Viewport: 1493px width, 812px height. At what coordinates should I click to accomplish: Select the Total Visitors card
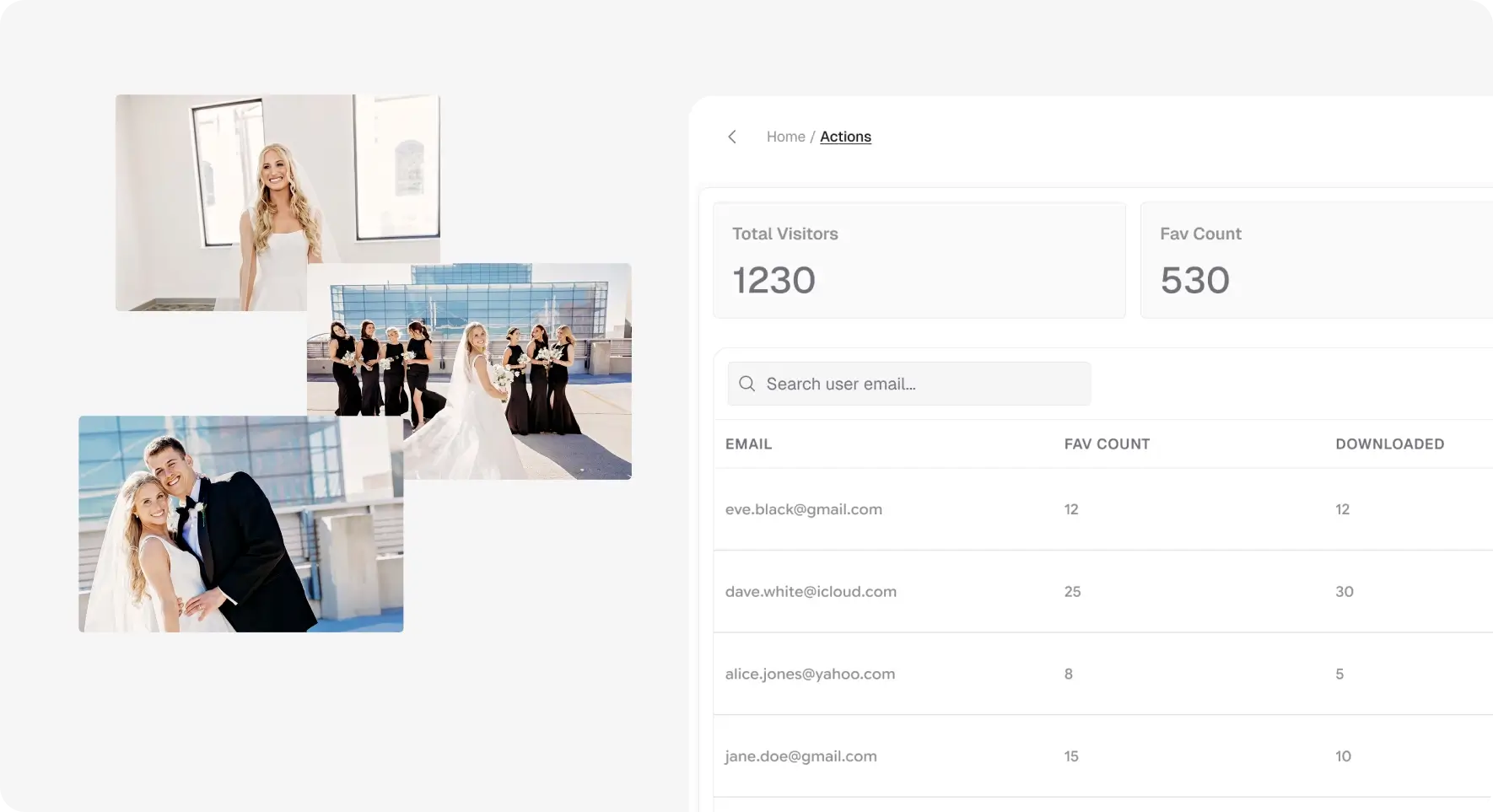tap(919, 260)
